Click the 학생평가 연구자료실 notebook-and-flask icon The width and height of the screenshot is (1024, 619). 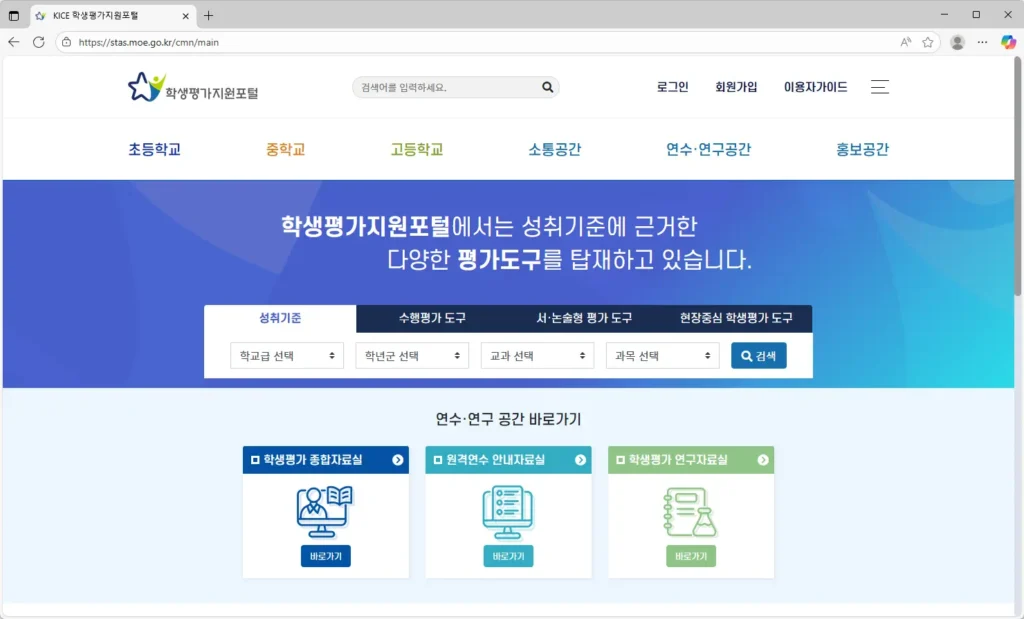tap(691, 510)
